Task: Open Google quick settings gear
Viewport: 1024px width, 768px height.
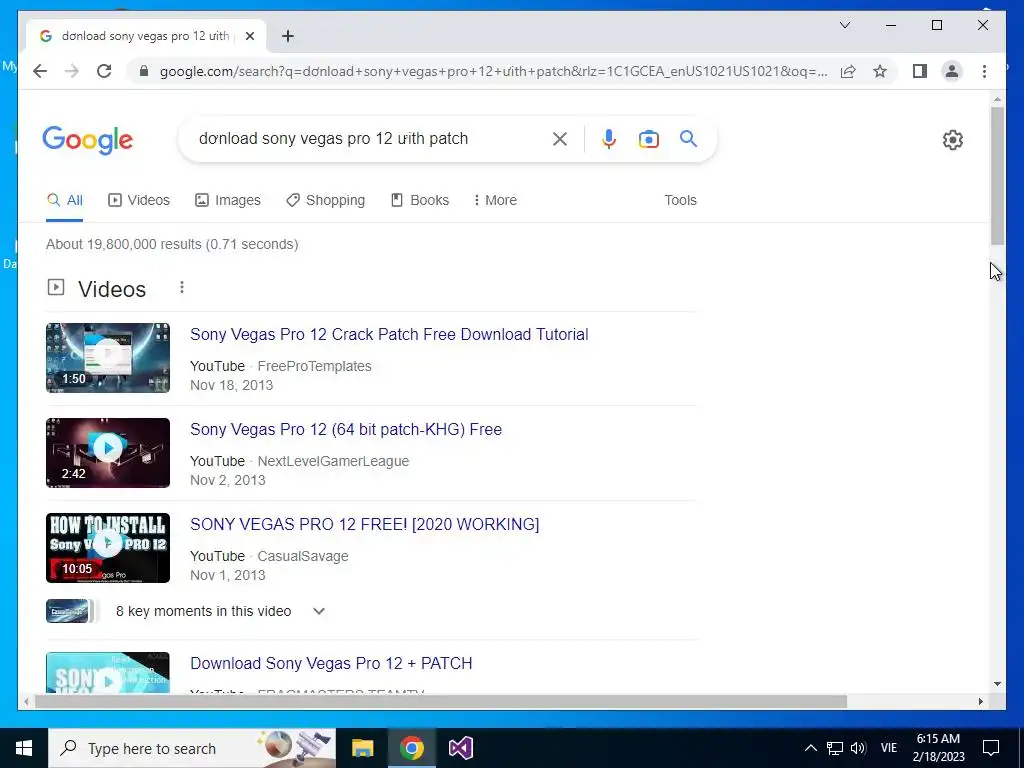Action: pos(953,140)
